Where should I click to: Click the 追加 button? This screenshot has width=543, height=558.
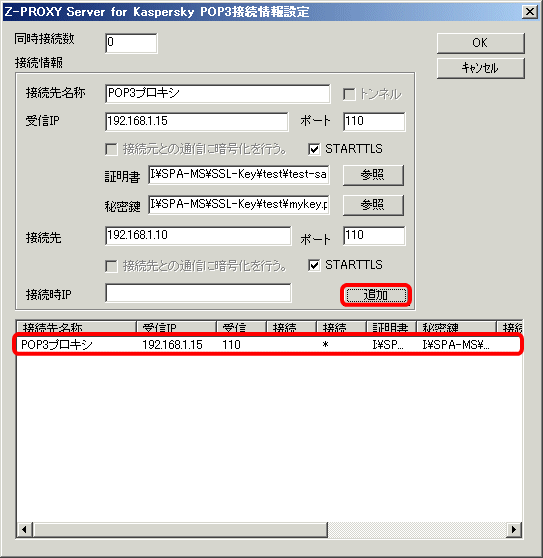point(376,295)
